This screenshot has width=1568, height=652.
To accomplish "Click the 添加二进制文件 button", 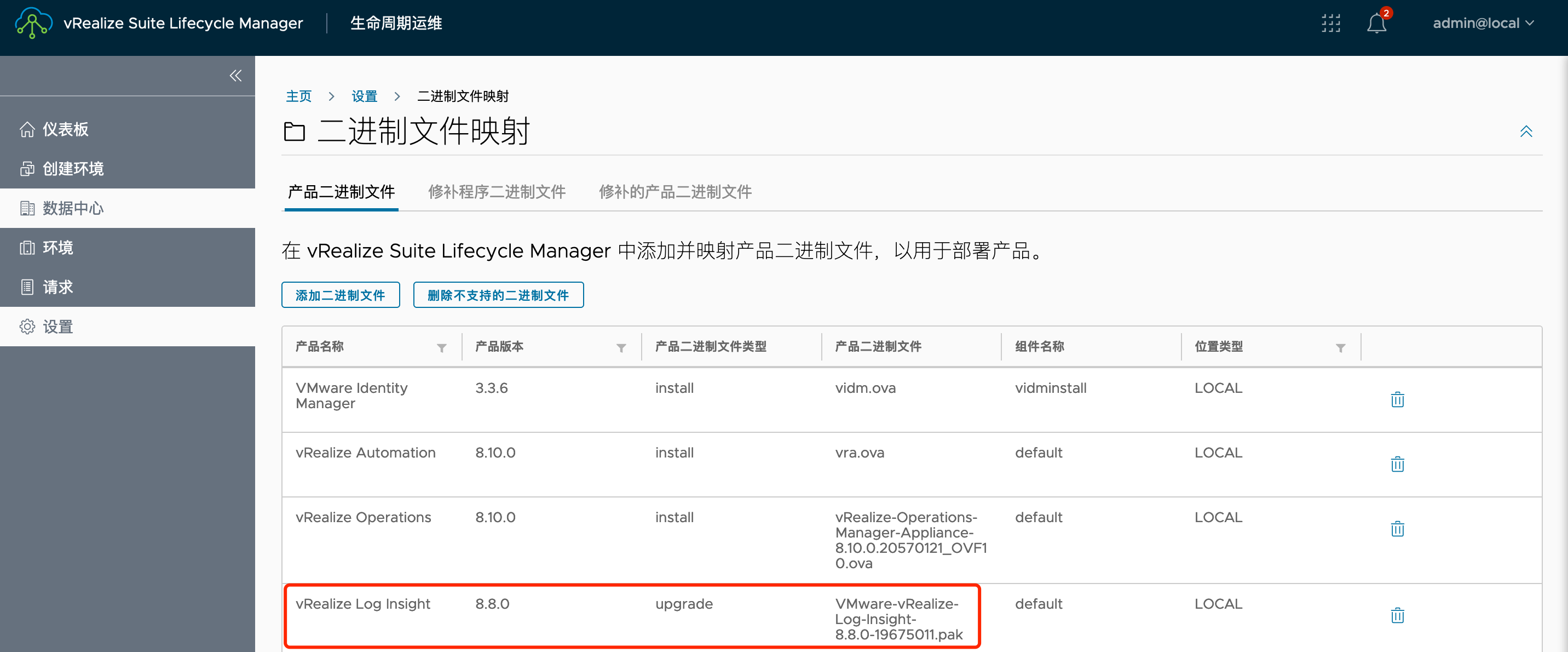I will coord(340,295).
